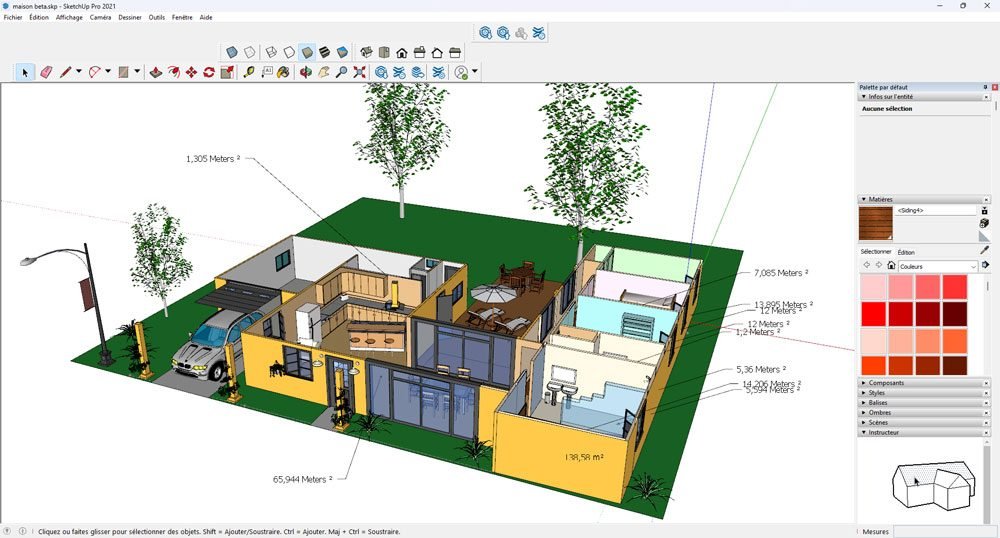The width and height of the screenshot is (1000, 538).
Task: Collapse the Matières panel
Action: pyautogui.click(x=923, y=200)
